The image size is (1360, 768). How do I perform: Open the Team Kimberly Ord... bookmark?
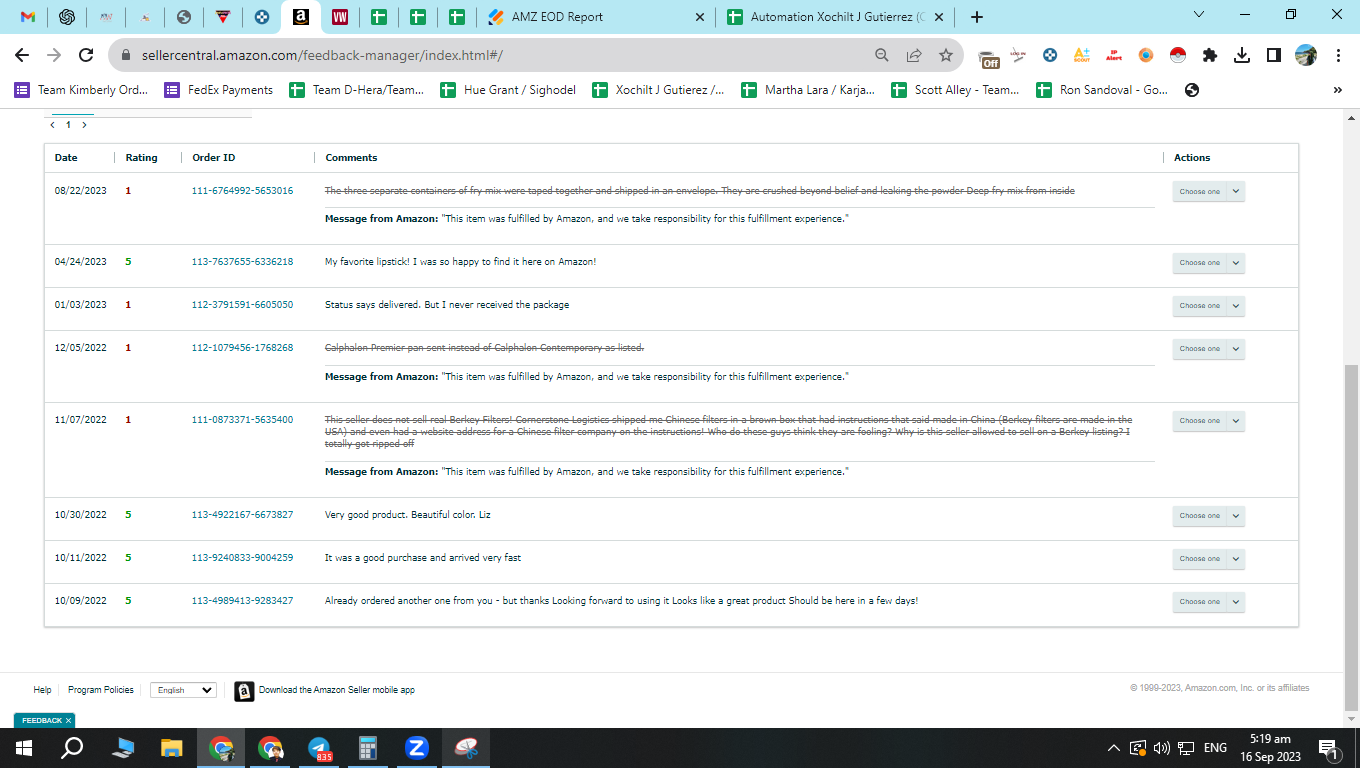[x=81, y=90]
